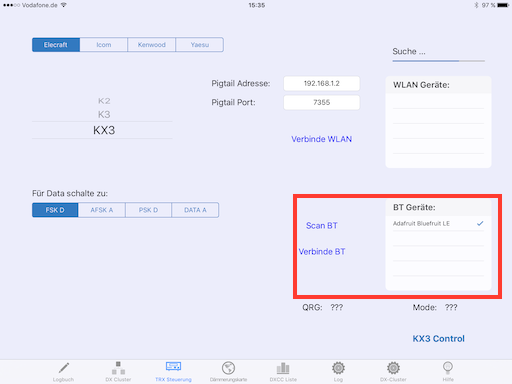Image resolution: width=512 pixels, height=384 pixels.
Task: Tap the Scan BT button
Action: pos(322,226)
